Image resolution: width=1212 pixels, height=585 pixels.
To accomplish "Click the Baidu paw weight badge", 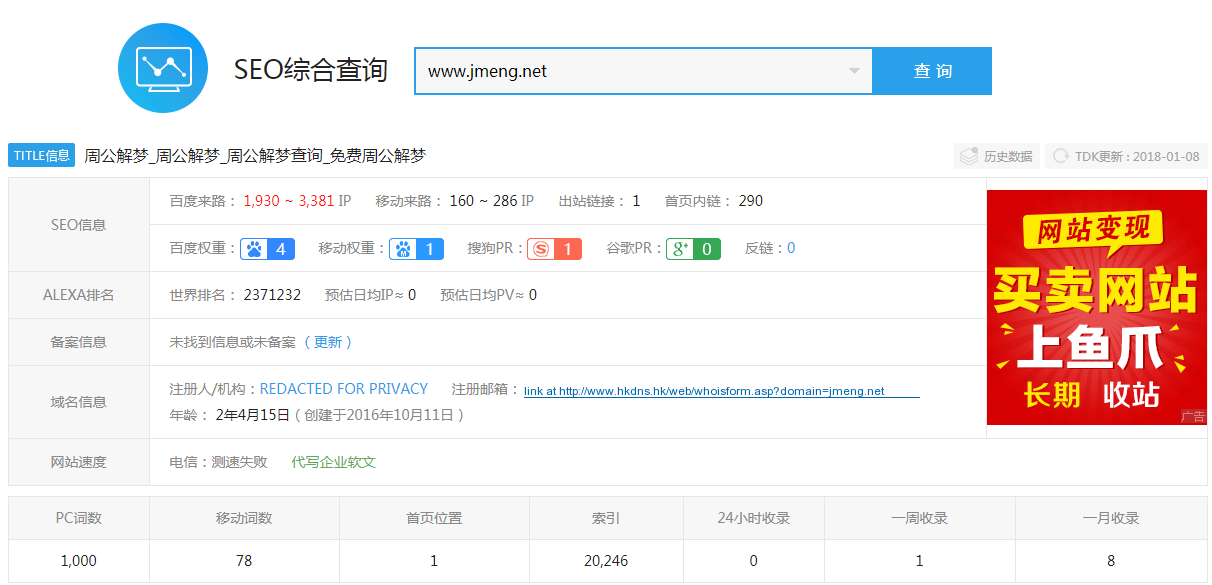I will point(267,249).
